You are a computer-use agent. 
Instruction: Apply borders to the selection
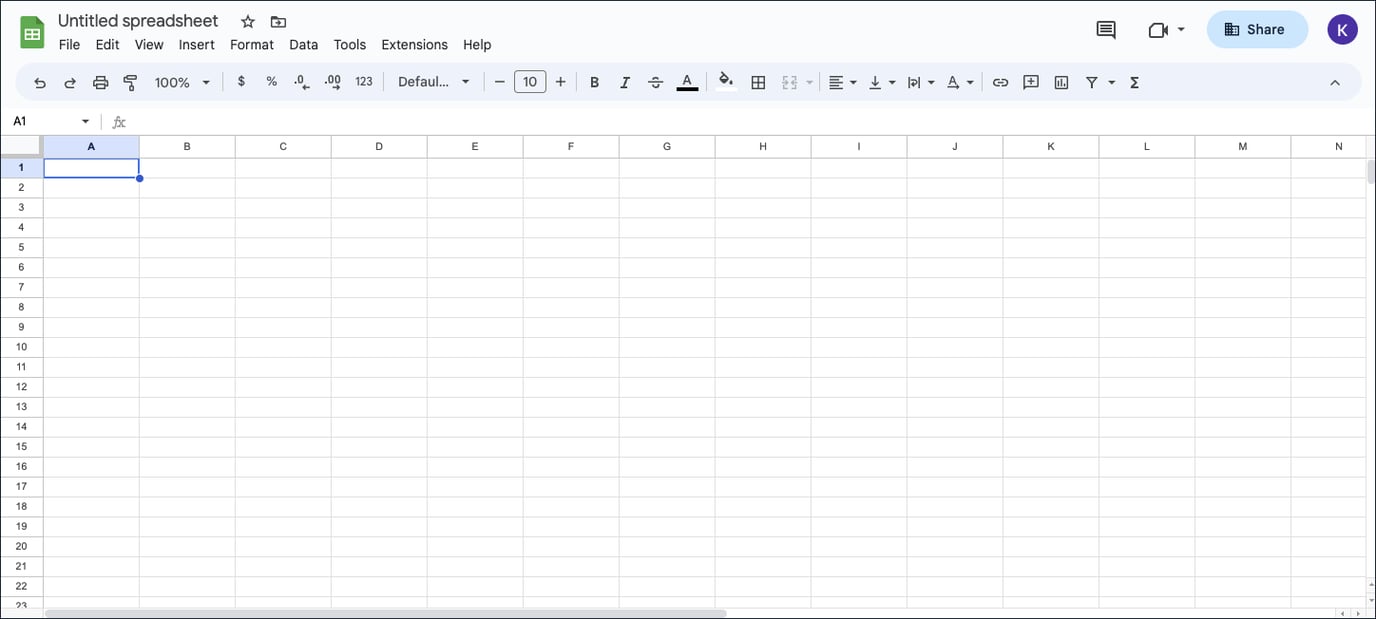[758, 82]
